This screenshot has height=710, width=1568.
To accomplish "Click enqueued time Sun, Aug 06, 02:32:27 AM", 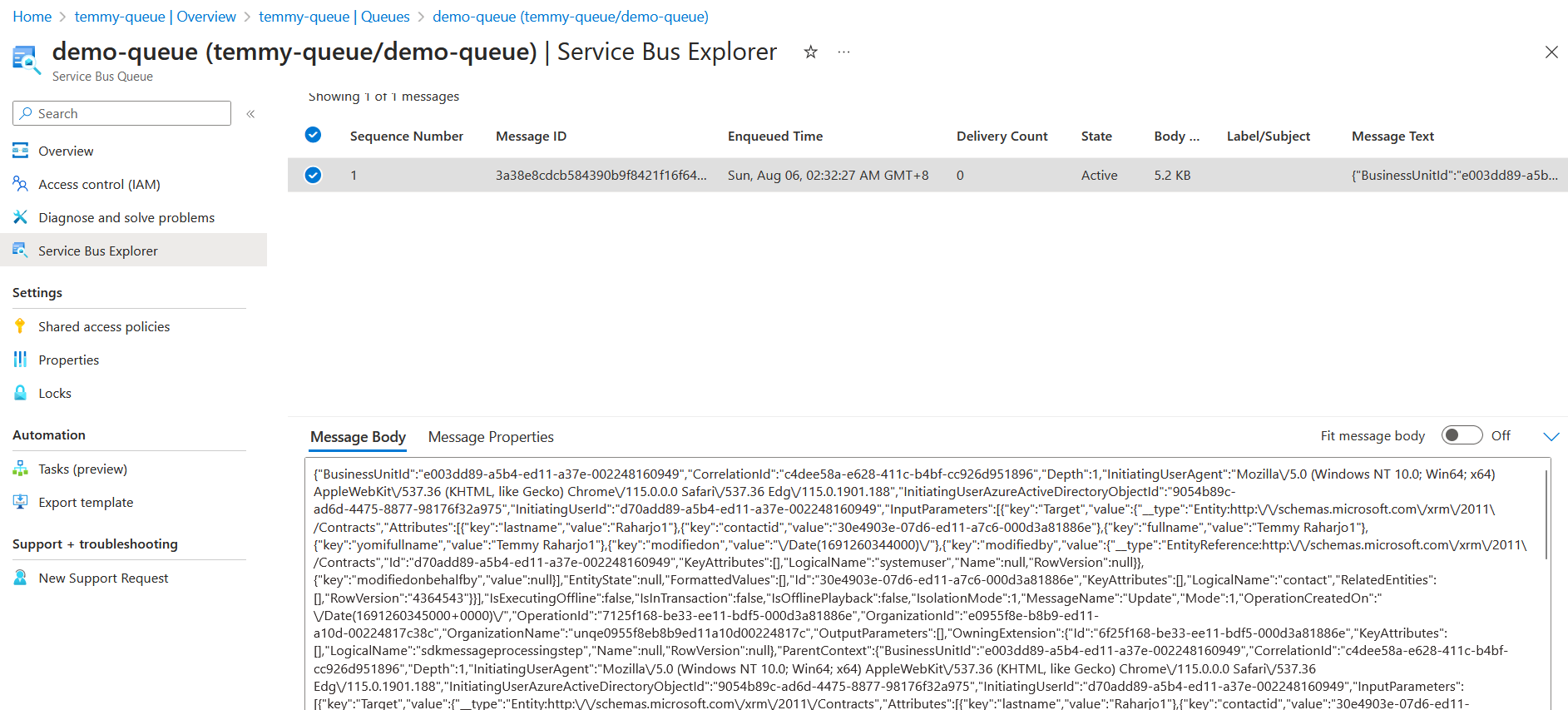I will [828, 175].
